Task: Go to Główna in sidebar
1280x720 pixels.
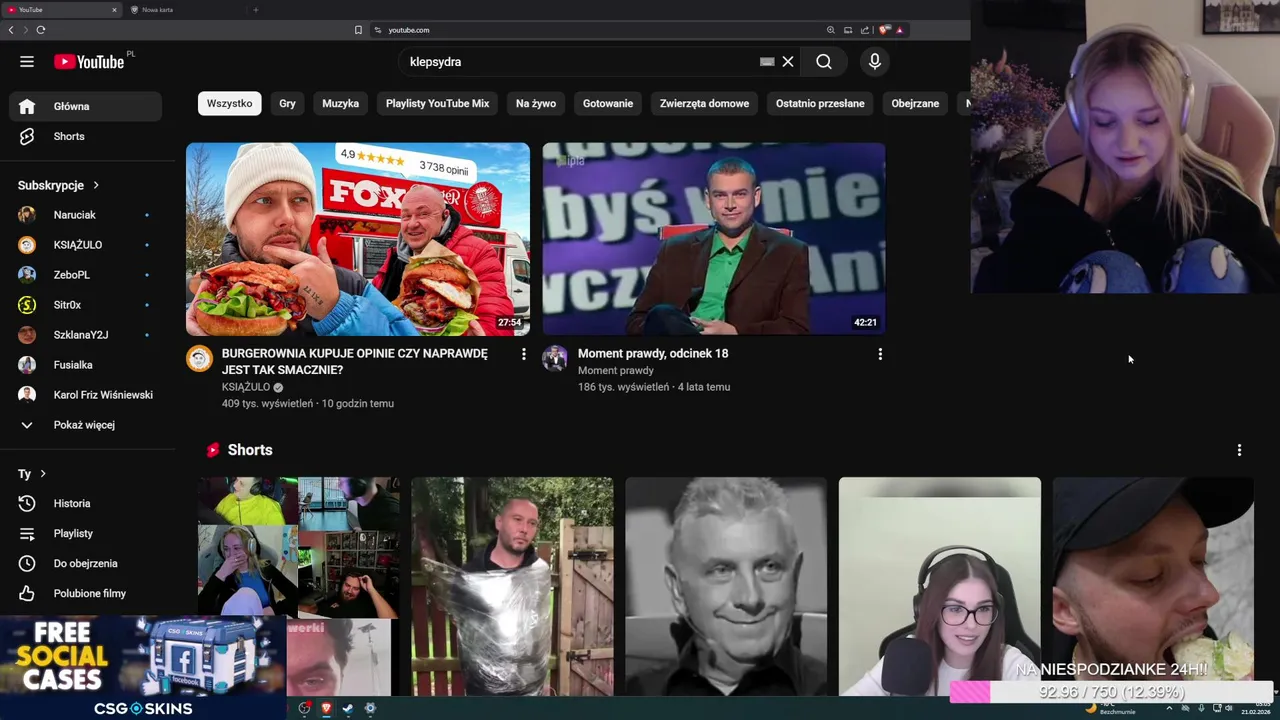Action: pos(85,106)
